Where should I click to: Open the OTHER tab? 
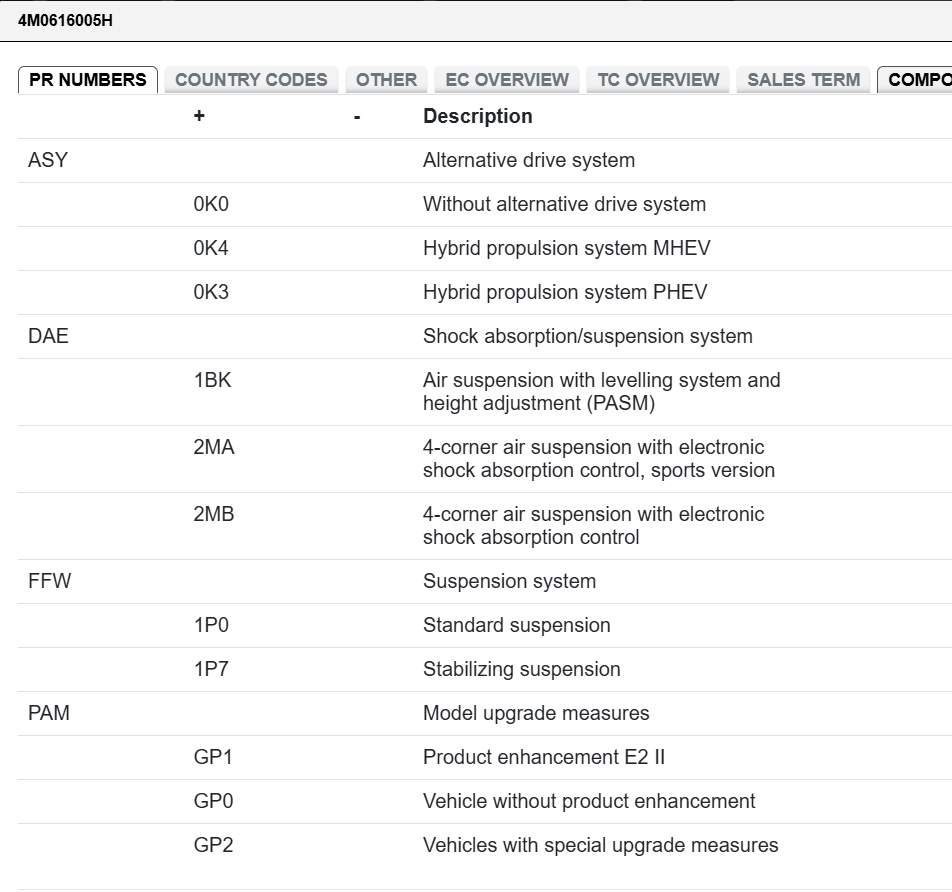386,80
